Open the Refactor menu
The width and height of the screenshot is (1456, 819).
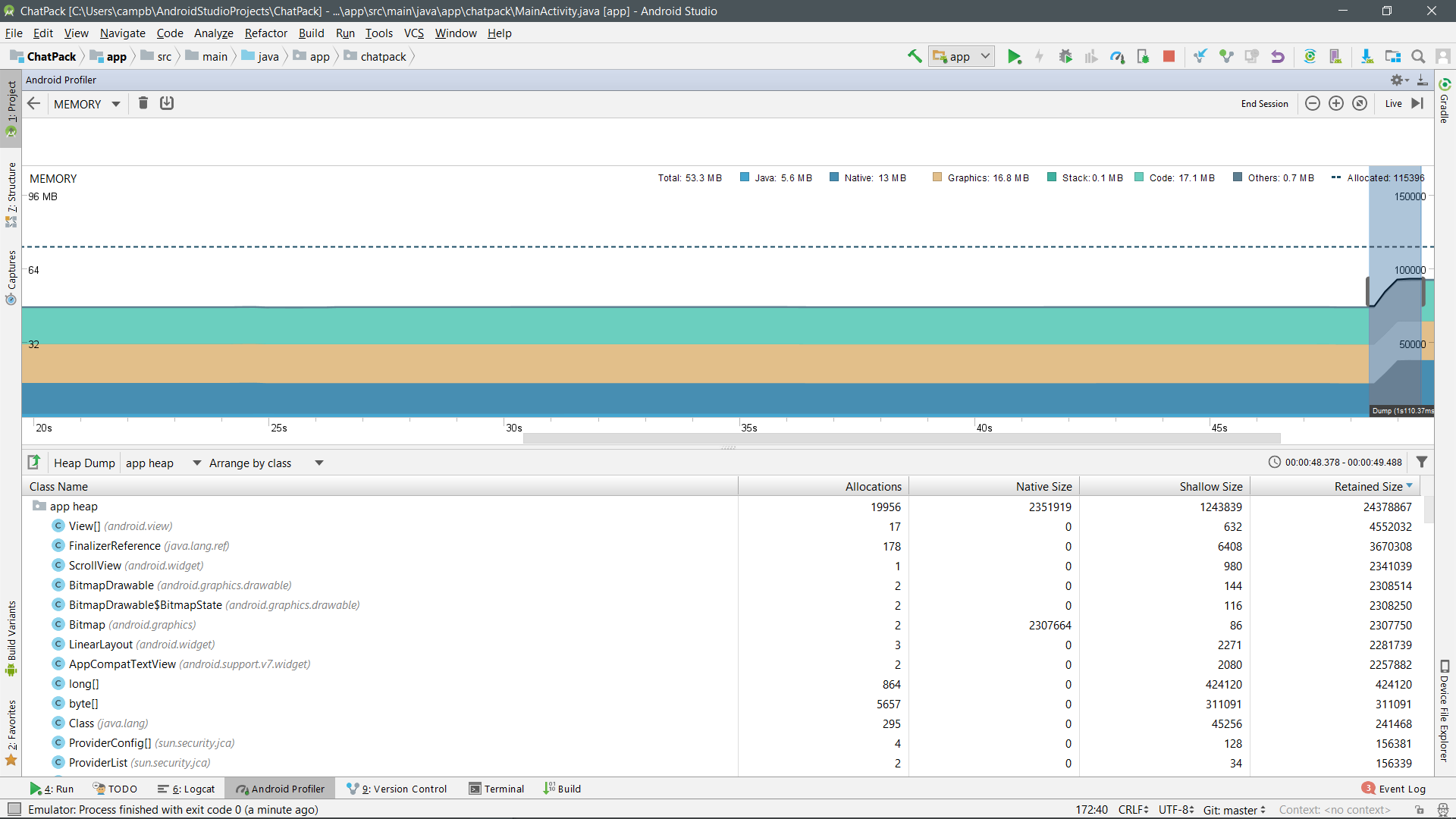click(x=265, y=33)
